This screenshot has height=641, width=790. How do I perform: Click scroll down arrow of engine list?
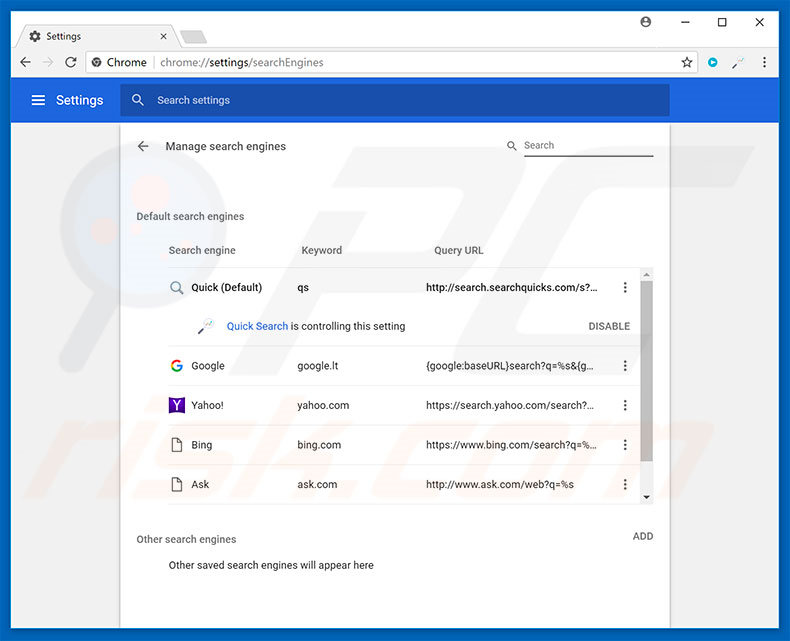[646, 497]
